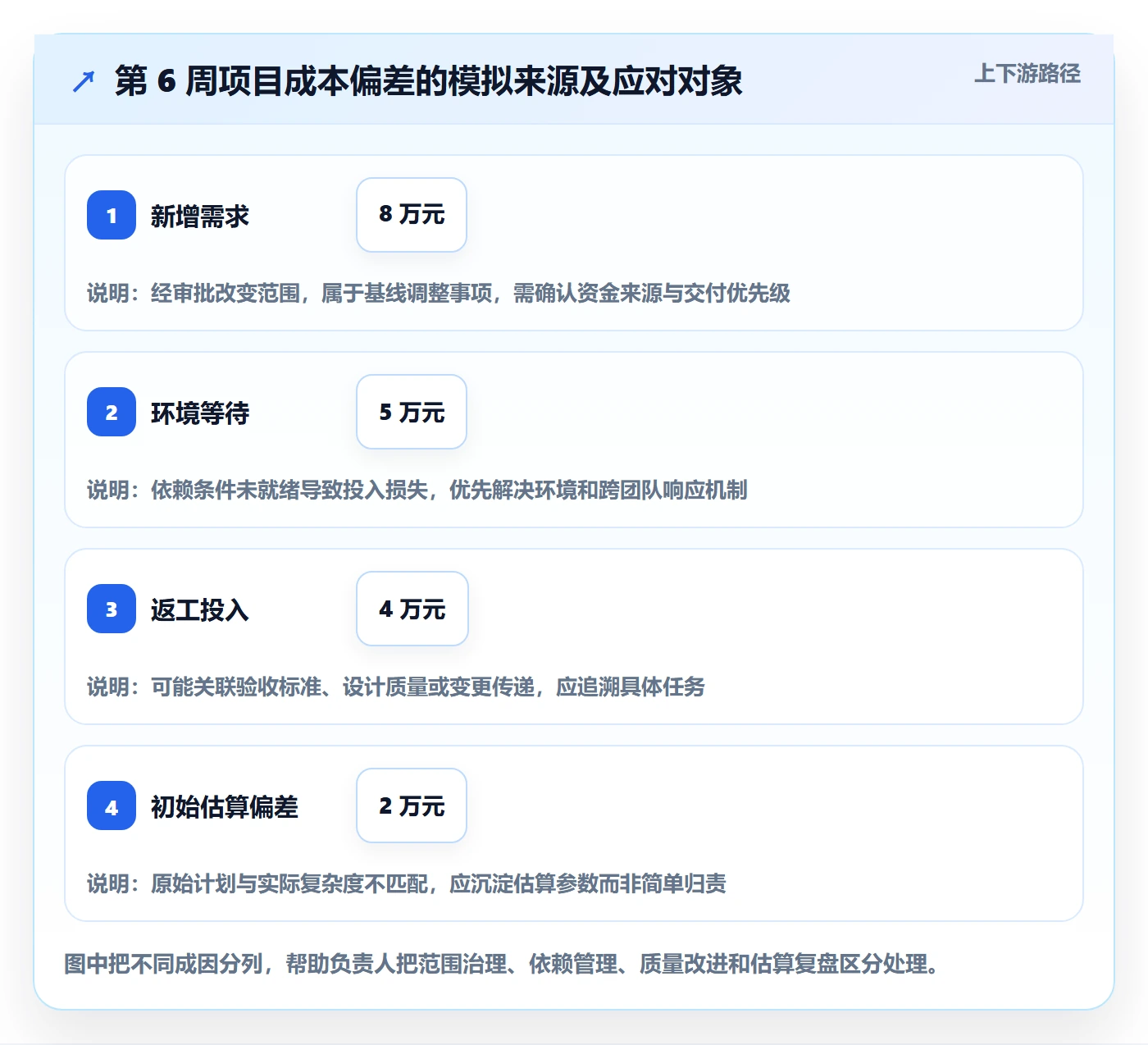
Task: Select the 8 万元 value chip
Action: pos(412,215)
